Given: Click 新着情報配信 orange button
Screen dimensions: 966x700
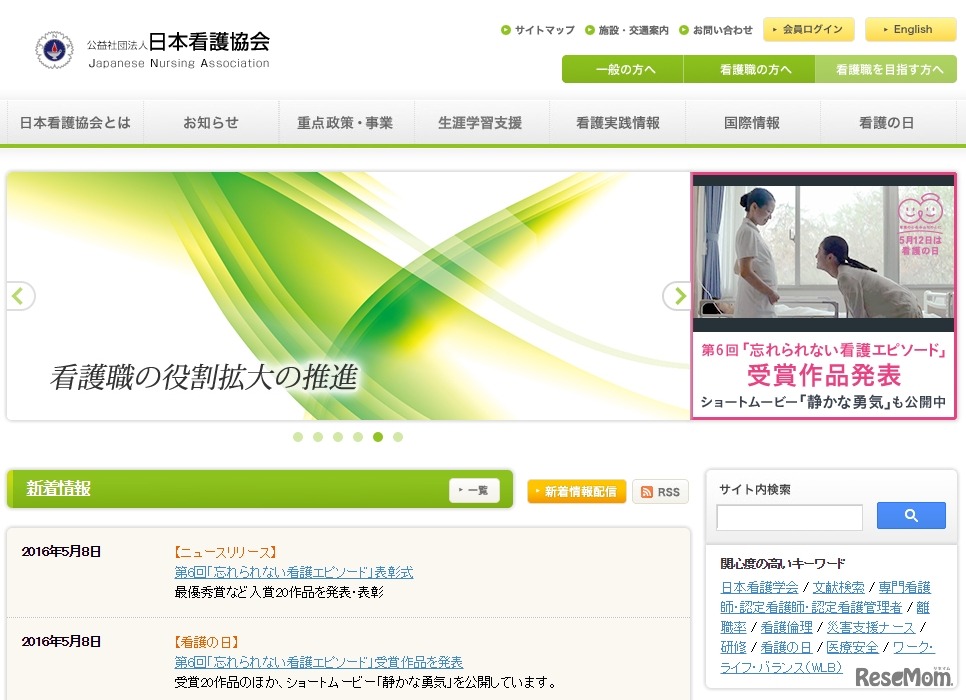Looking at the screenshot, I should (577, 492).
